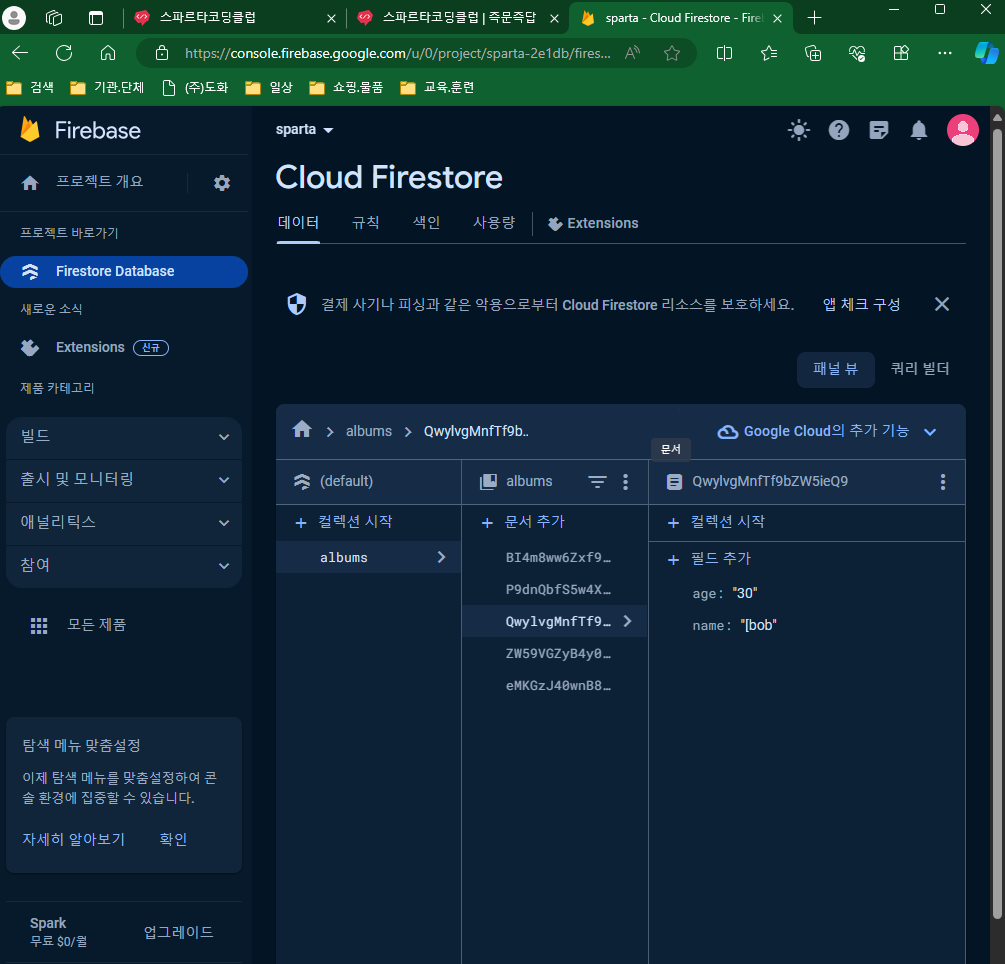Open the albums collection three-dot menu
1005x964 pixels.
pos(626,481)
